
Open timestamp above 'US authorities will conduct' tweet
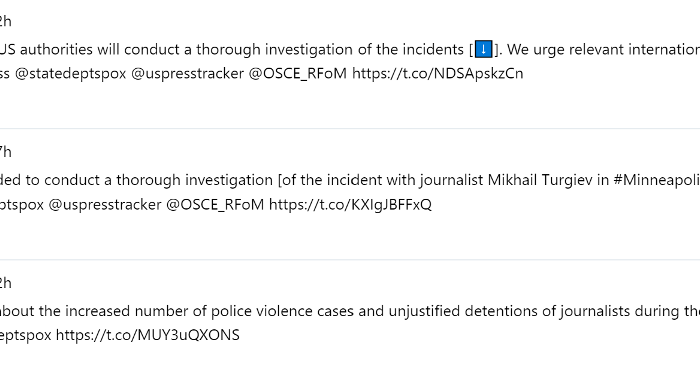5,21
